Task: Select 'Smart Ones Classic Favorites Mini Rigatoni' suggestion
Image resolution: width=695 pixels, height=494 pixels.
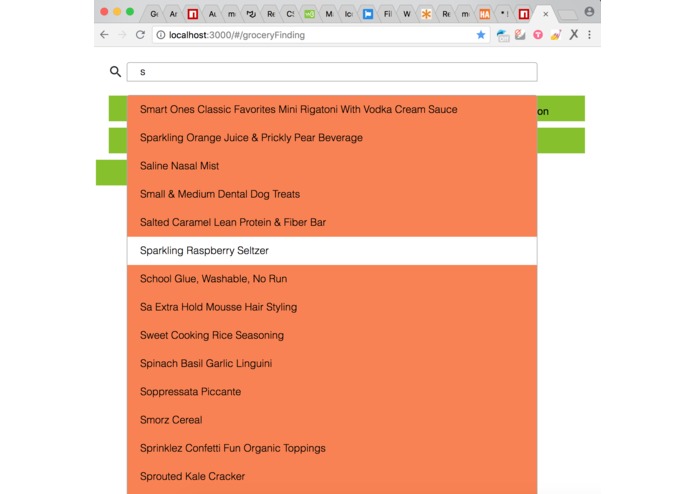Action: click(332, 109)
